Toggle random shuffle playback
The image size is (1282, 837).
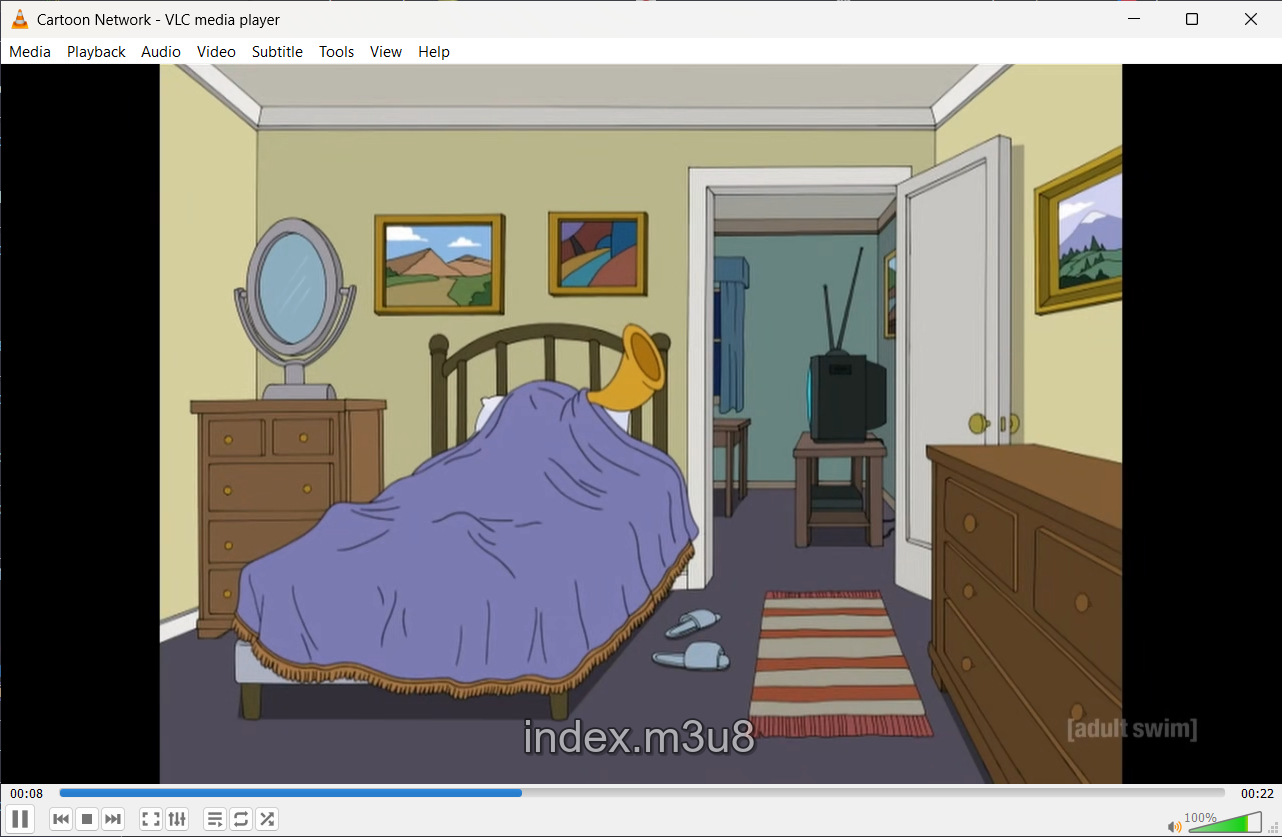(x=267, y=820)
